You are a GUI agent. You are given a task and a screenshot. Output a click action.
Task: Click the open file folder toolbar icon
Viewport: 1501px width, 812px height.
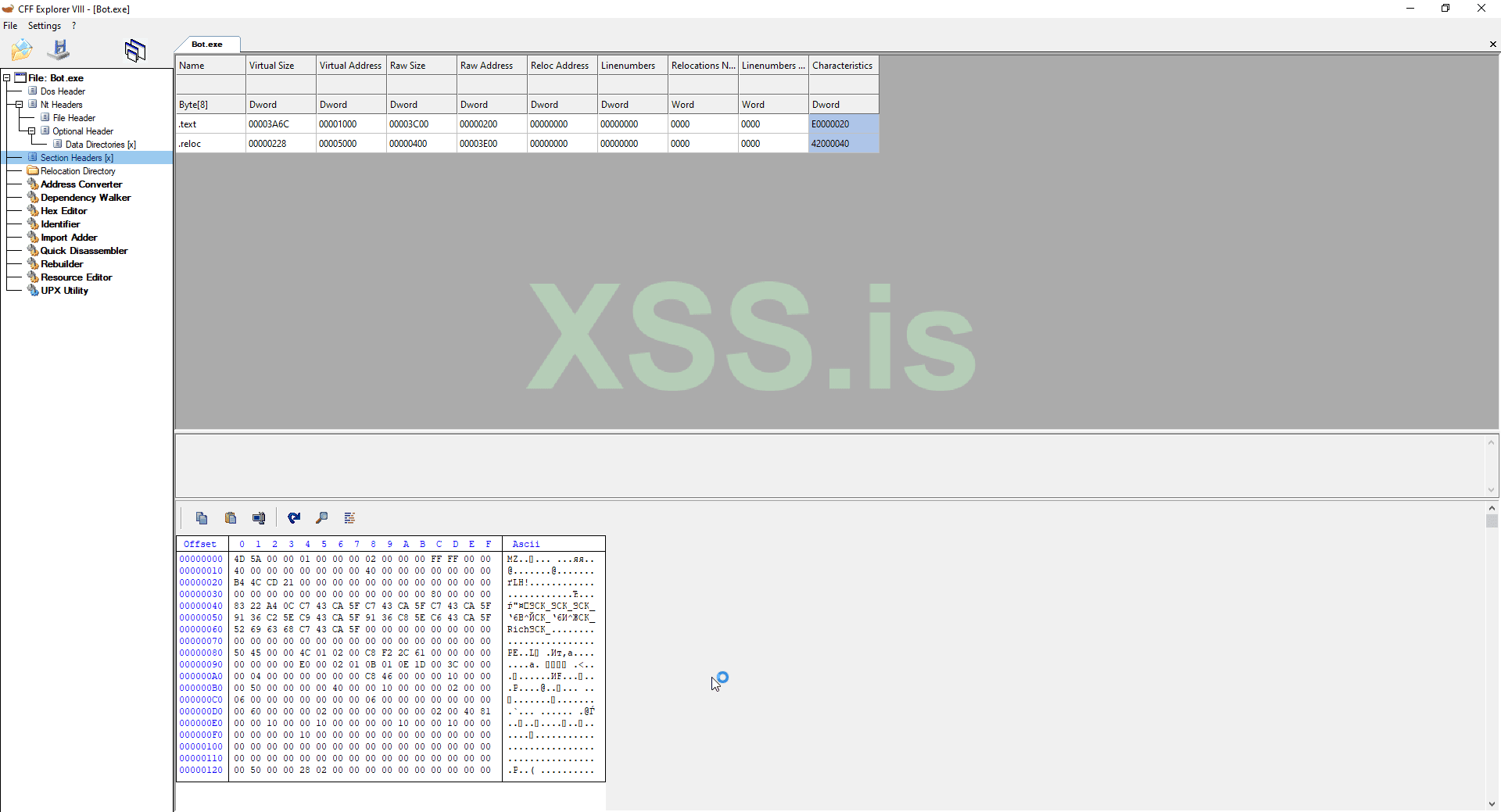pos(22,50)
